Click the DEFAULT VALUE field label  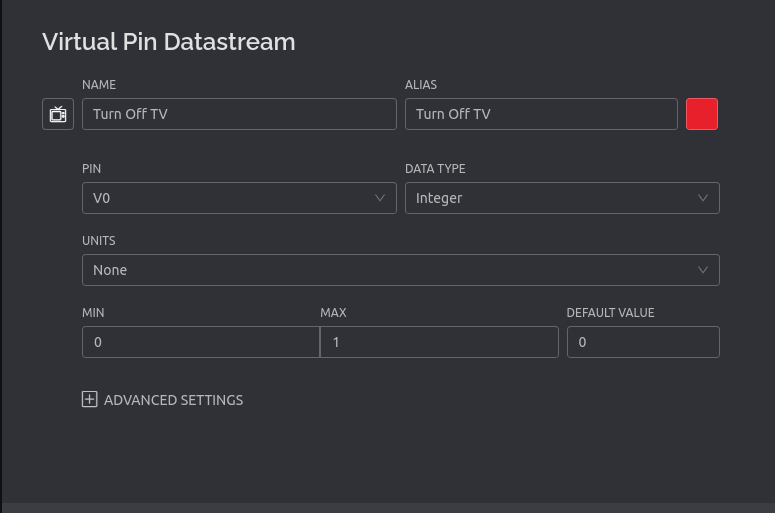click(610, 313)
